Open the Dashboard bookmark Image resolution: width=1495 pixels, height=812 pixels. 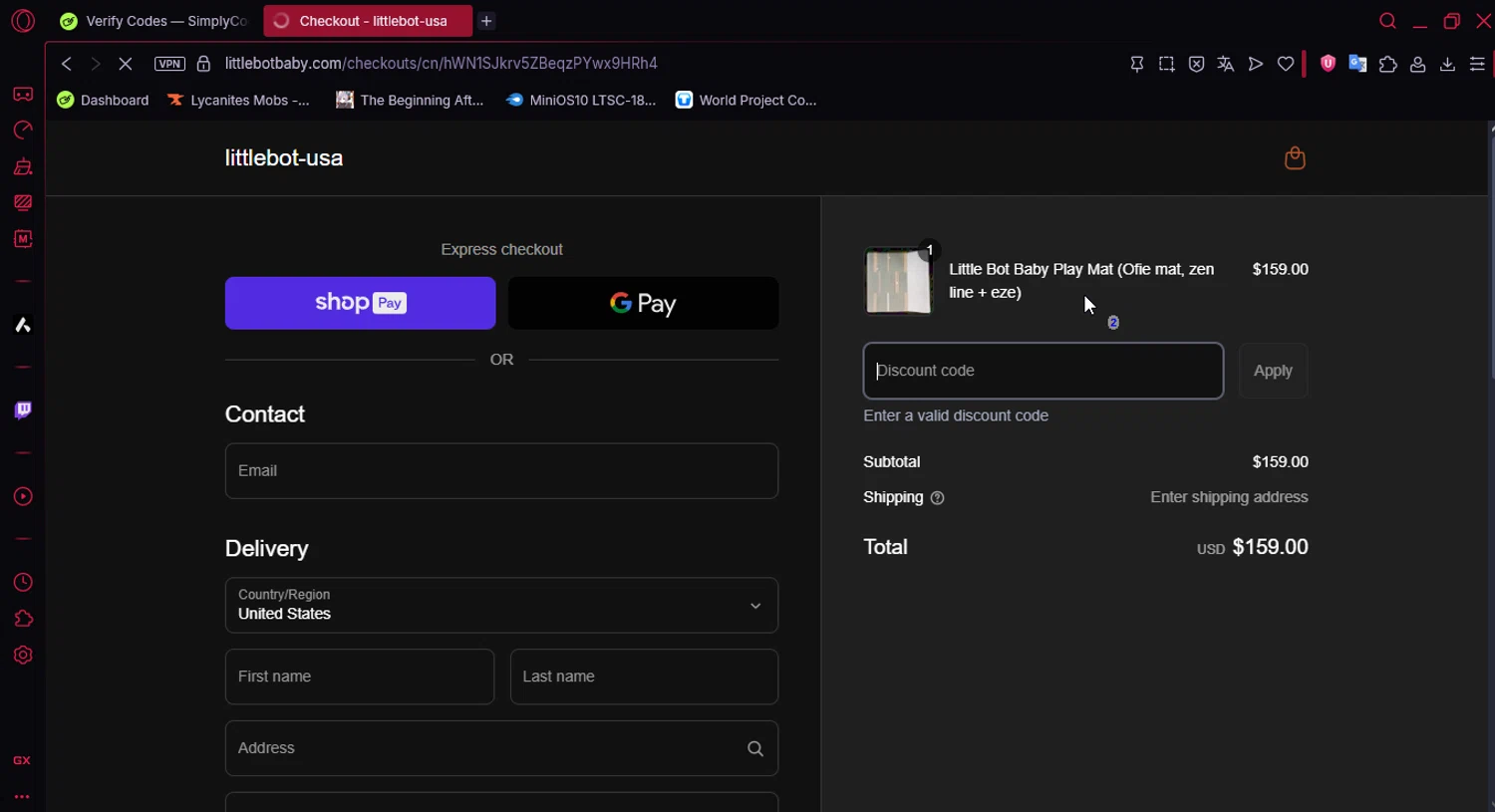pyautogui.click(x=103, y=100)
